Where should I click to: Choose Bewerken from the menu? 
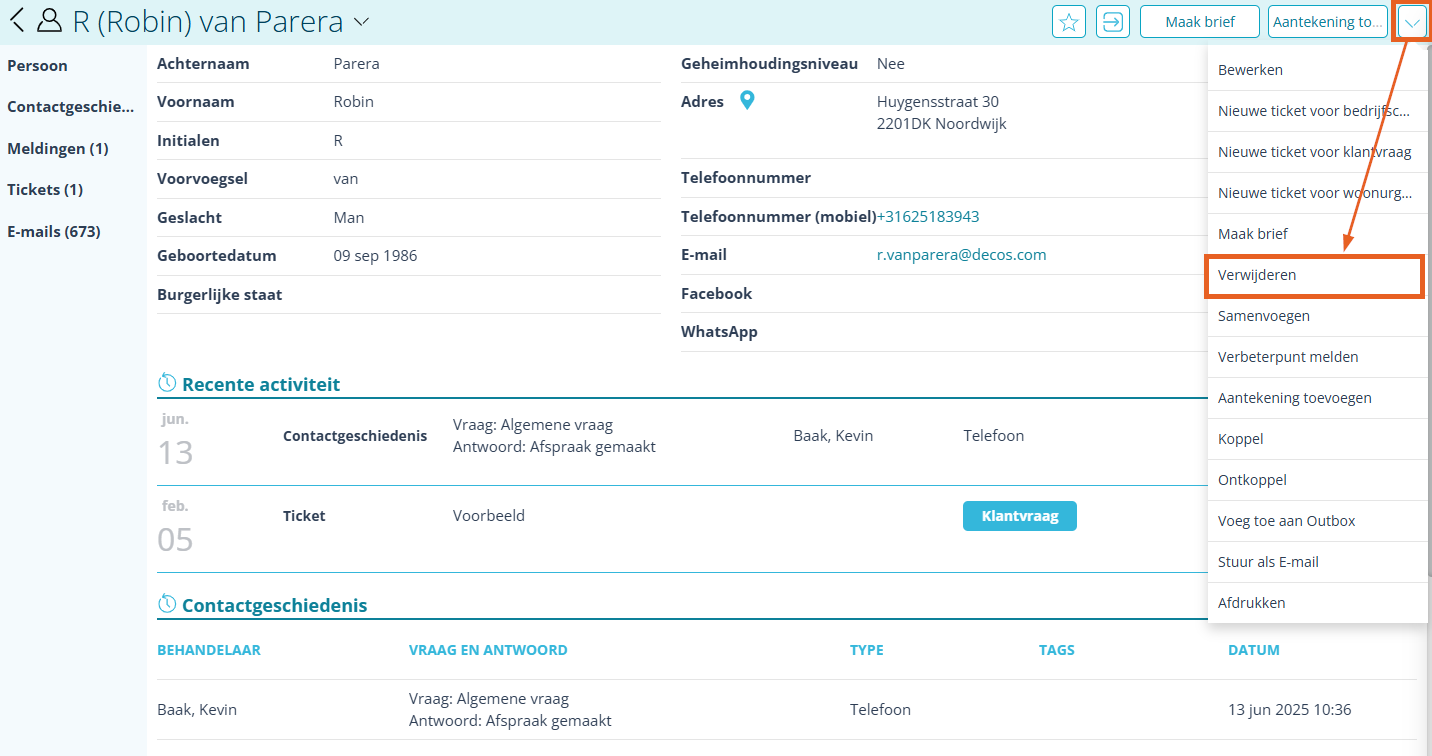pos(1317,70)
